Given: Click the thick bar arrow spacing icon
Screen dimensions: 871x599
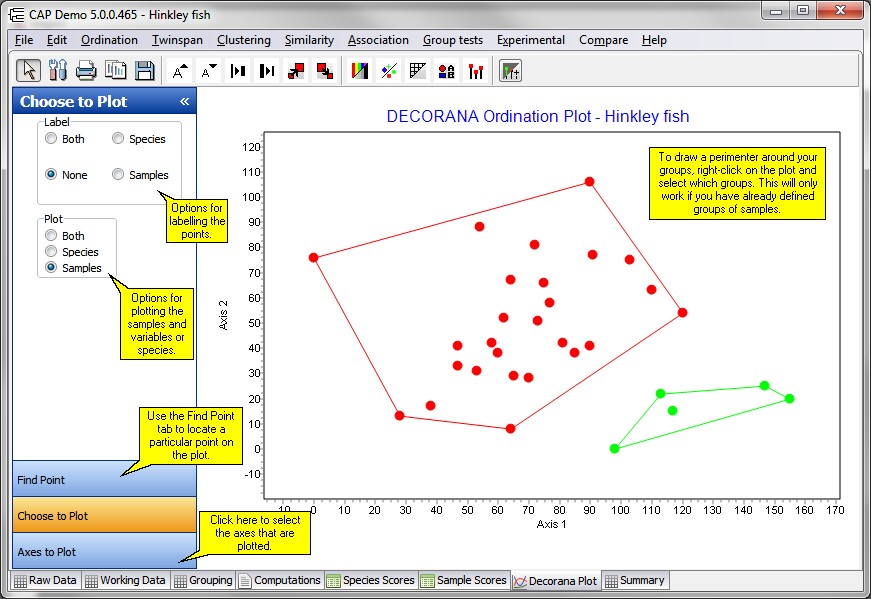Looking at the screenshot, I should tap(267, 71).
